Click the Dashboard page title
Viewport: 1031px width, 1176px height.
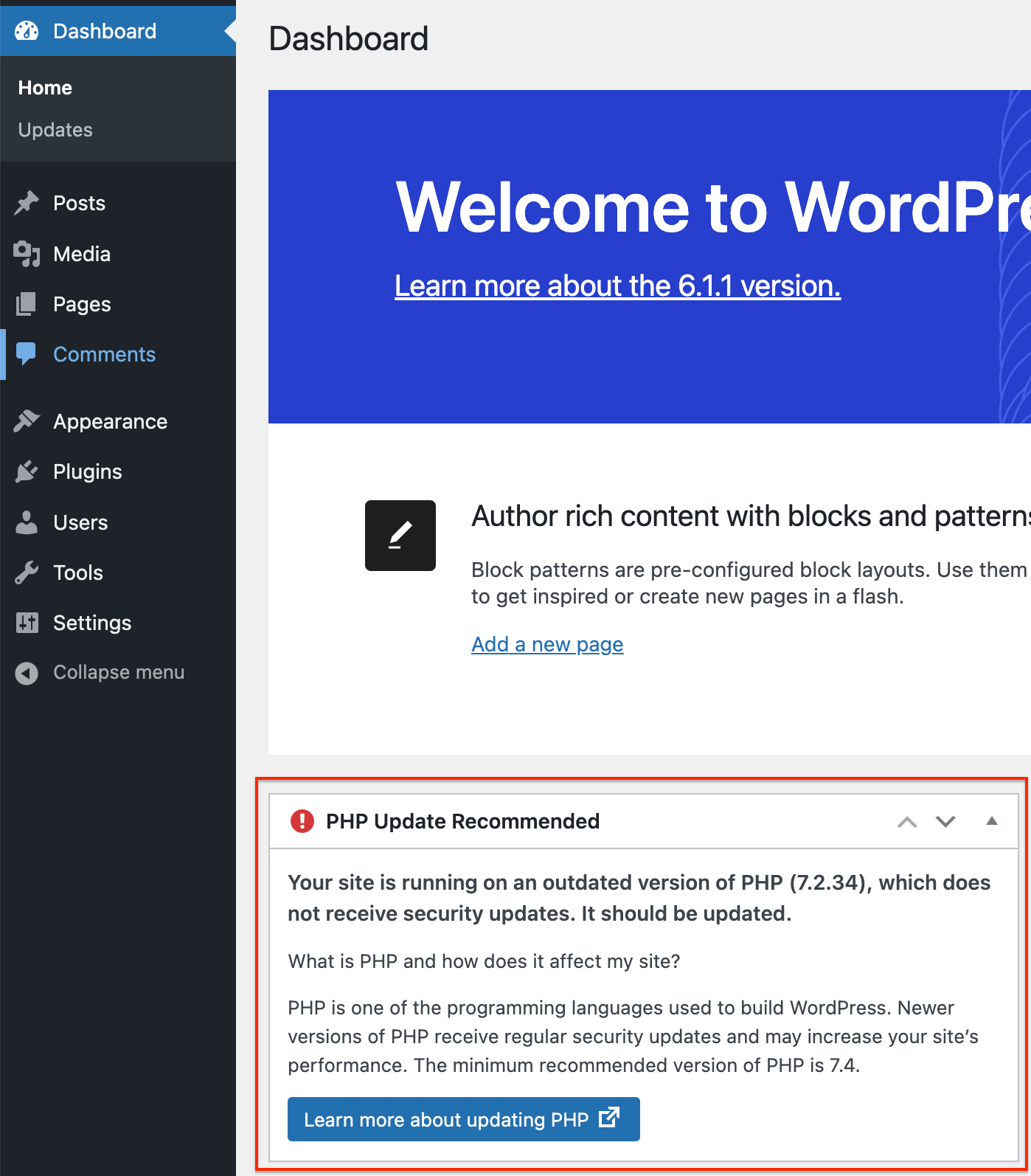(x=348, y=38)
